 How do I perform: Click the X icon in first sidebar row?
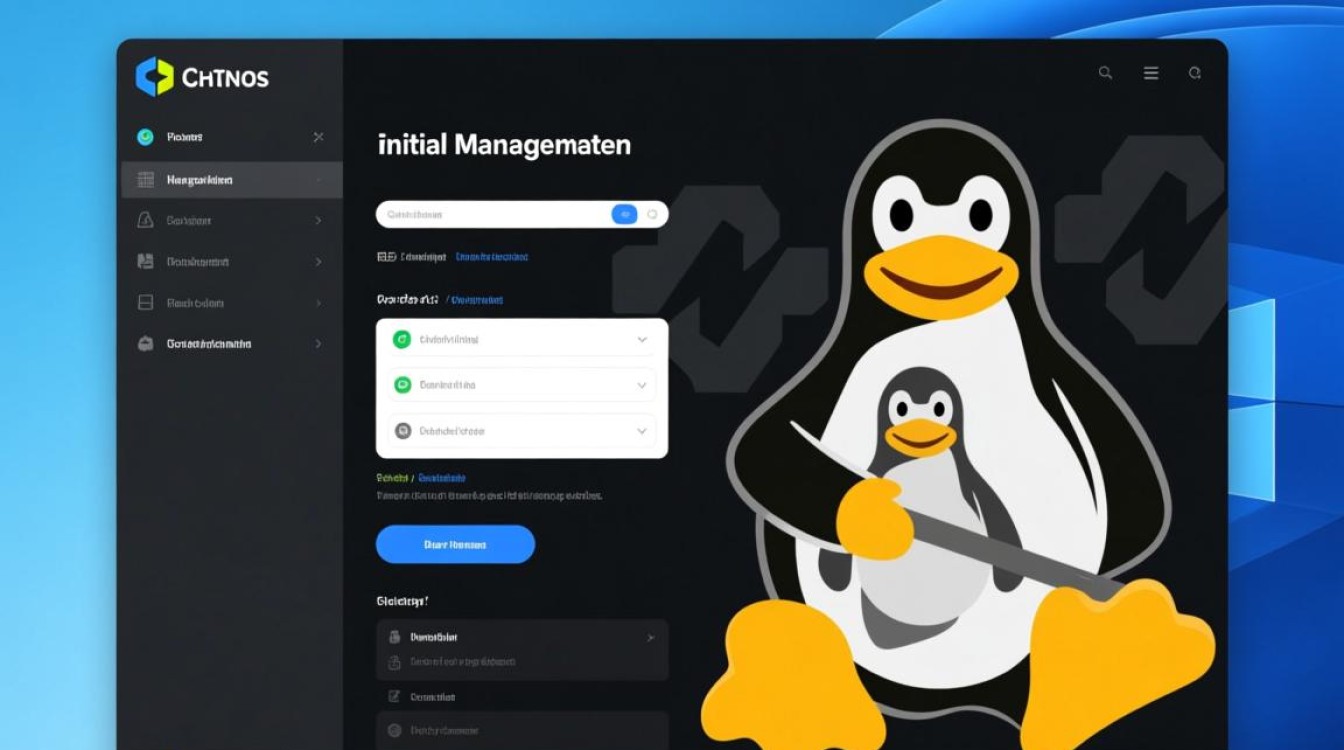click(318, 137)
